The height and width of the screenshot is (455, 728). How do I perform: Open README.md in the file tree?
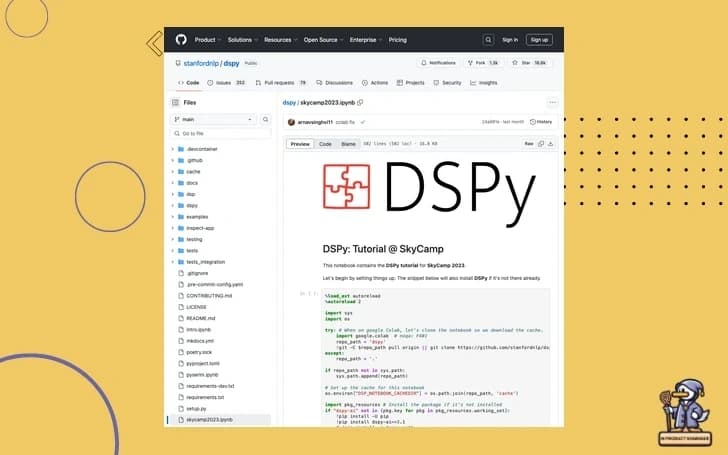pos(201,318)
